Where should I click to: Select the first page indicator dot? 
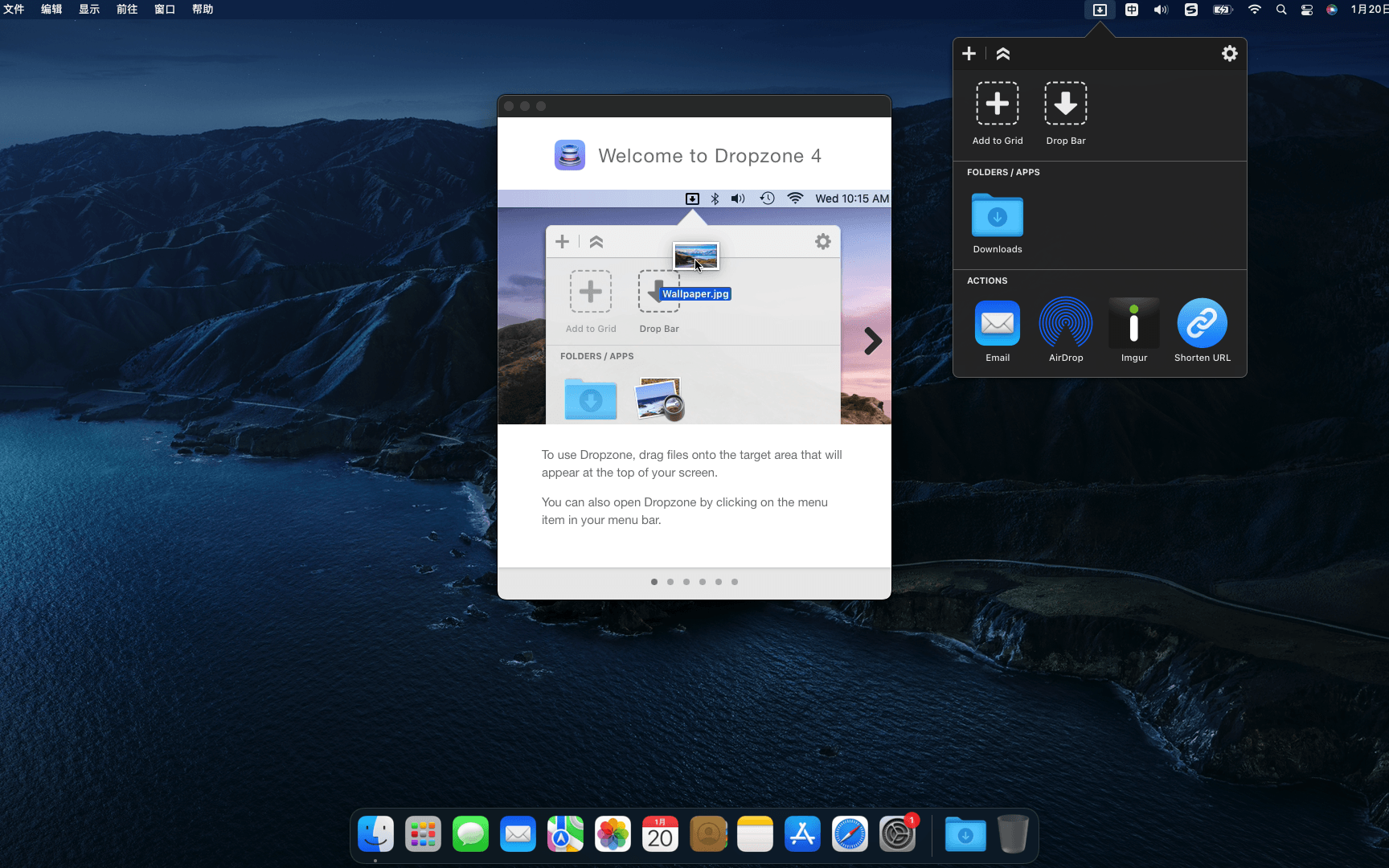pos(654,582)
